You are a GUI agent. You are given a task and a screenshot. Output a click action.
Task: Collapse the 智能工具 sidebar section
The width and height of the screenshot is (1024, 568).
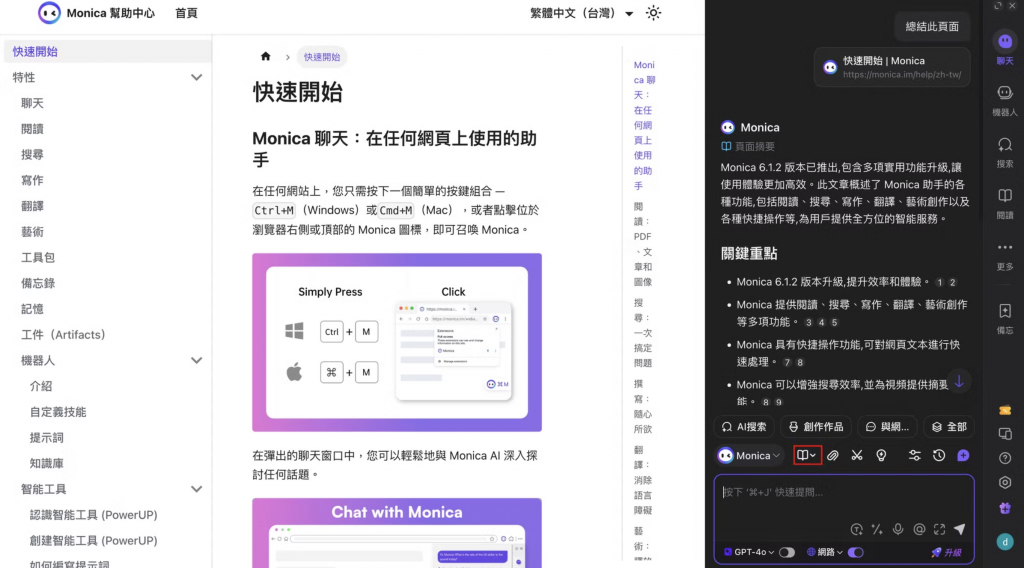point(196,489)
